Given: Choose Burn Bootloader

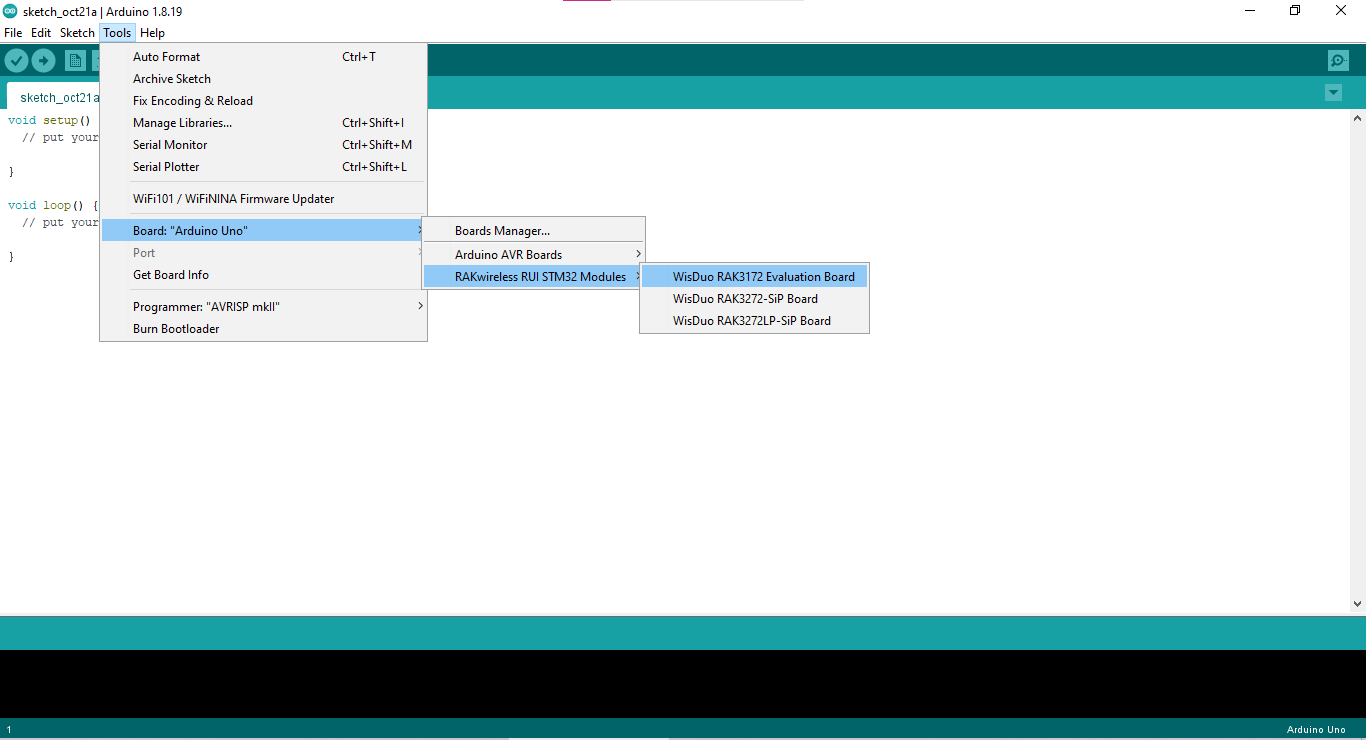Looking at the screenshot, I should 264,329.
